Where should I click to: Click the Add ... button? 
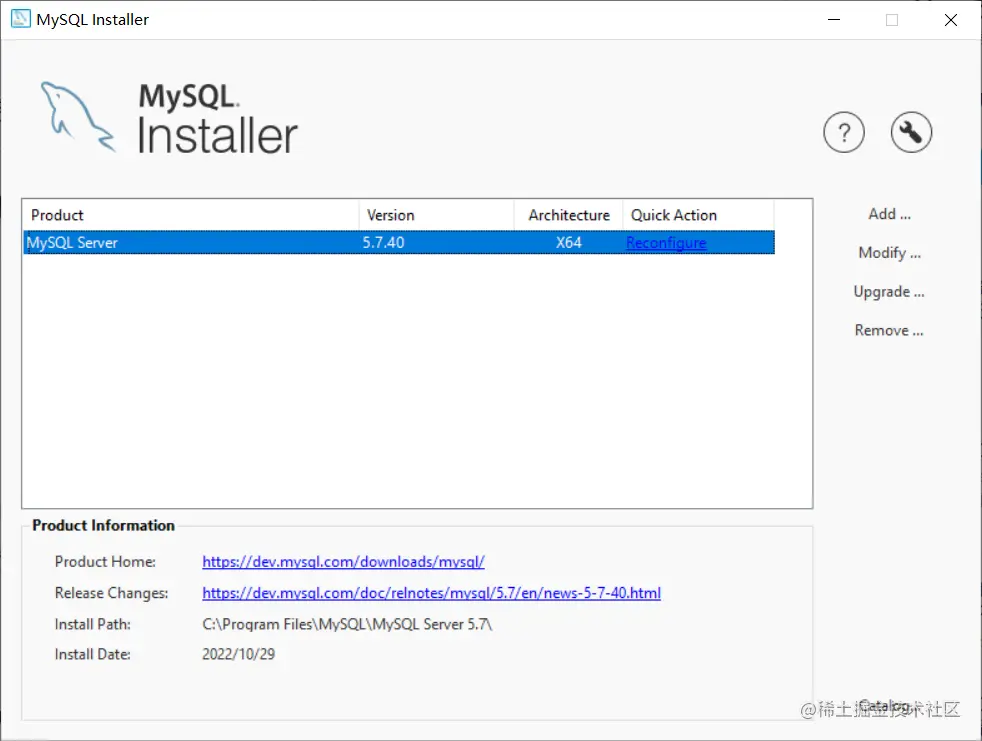click(889, 214)
